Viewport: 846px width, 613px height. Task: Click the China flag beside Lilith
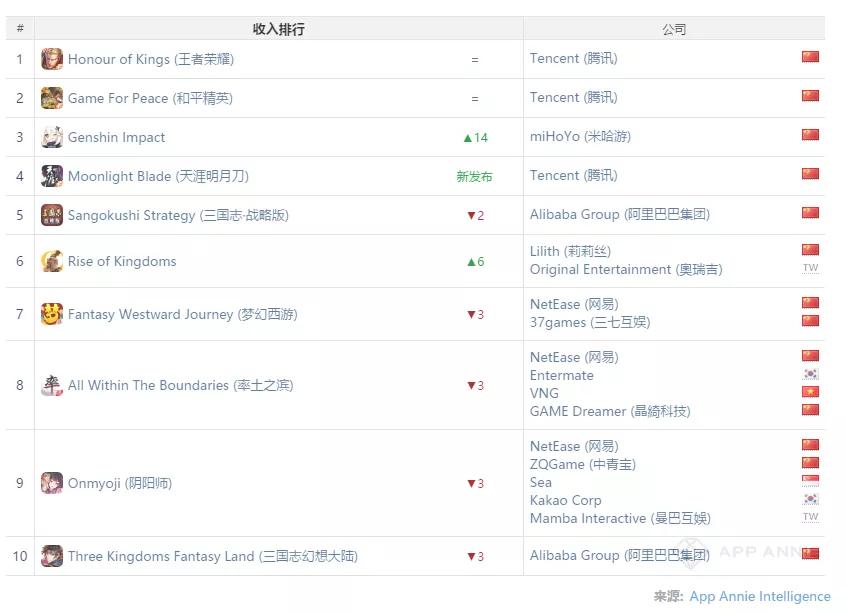pos(810,249)
